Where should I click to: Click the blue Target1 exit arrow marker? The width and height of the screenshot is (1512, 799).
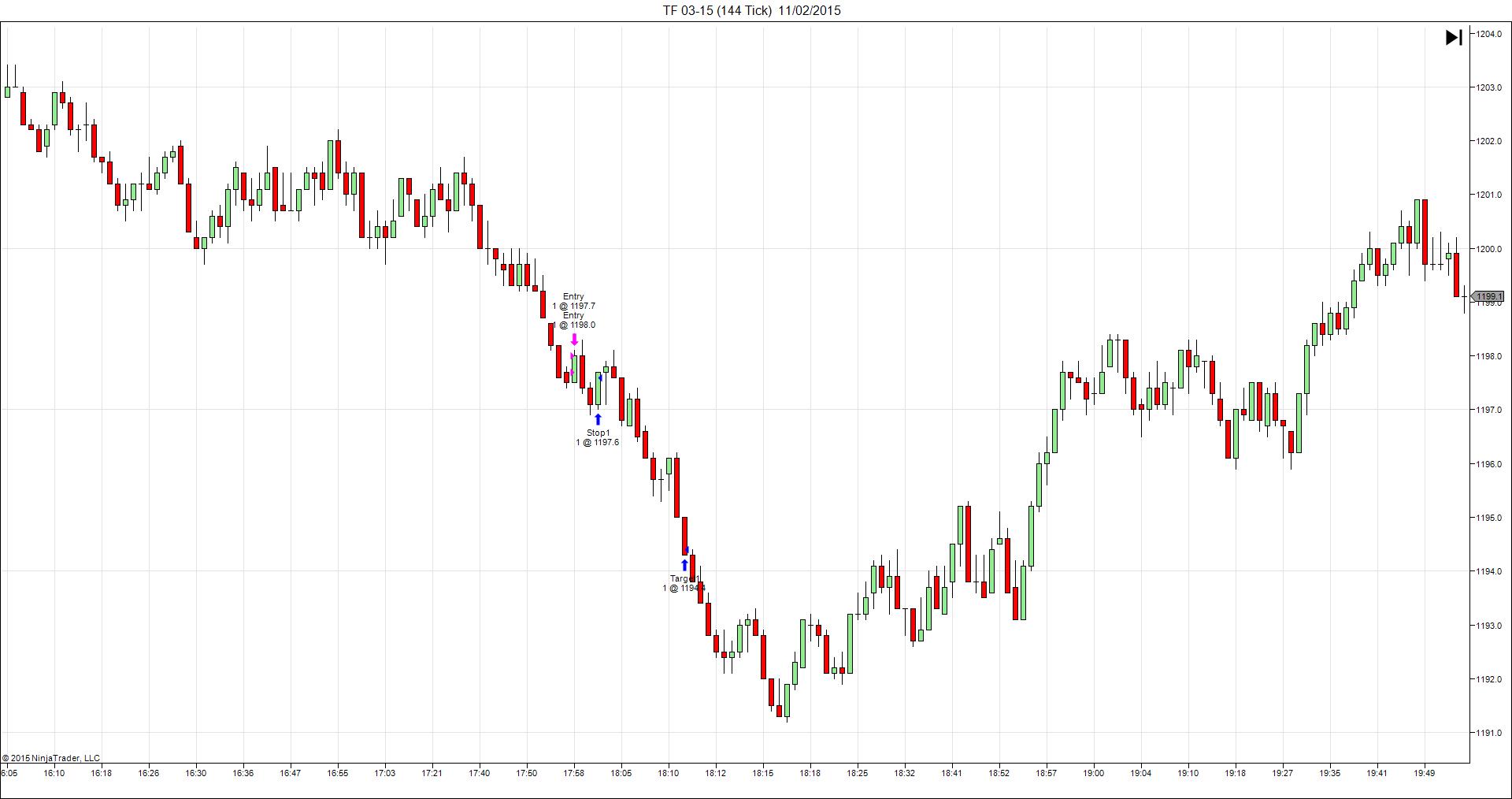[684, 565]
